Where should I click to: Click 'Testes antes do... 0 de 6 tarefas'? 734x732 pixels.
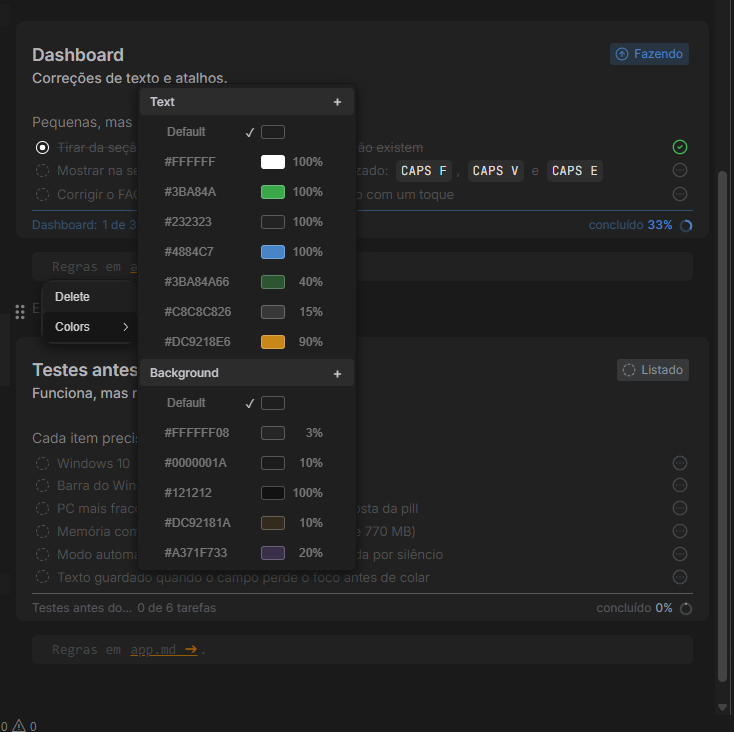tap(124, 608)
